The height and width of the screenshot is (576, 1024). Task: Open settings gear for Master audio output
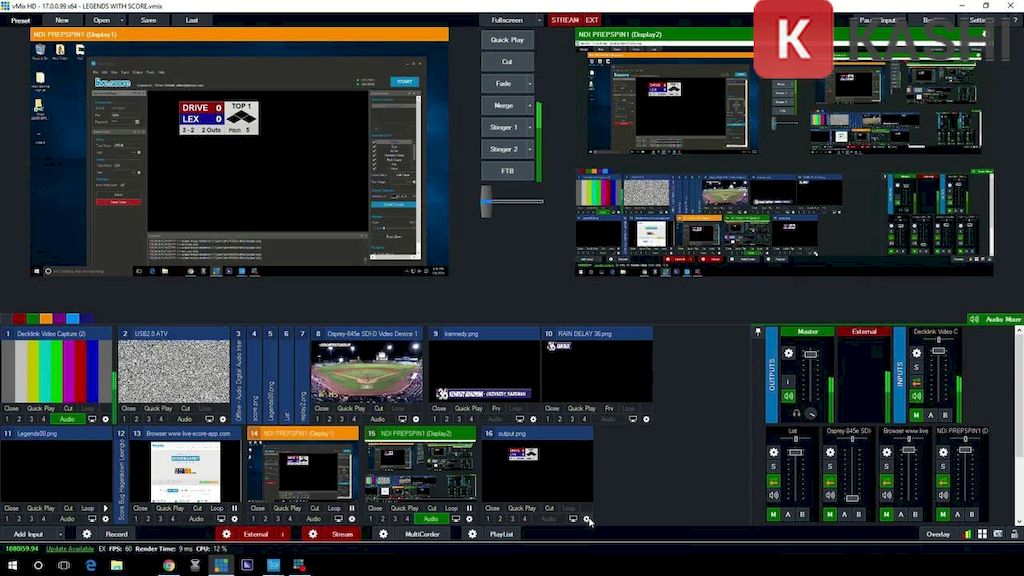(788, 353)
